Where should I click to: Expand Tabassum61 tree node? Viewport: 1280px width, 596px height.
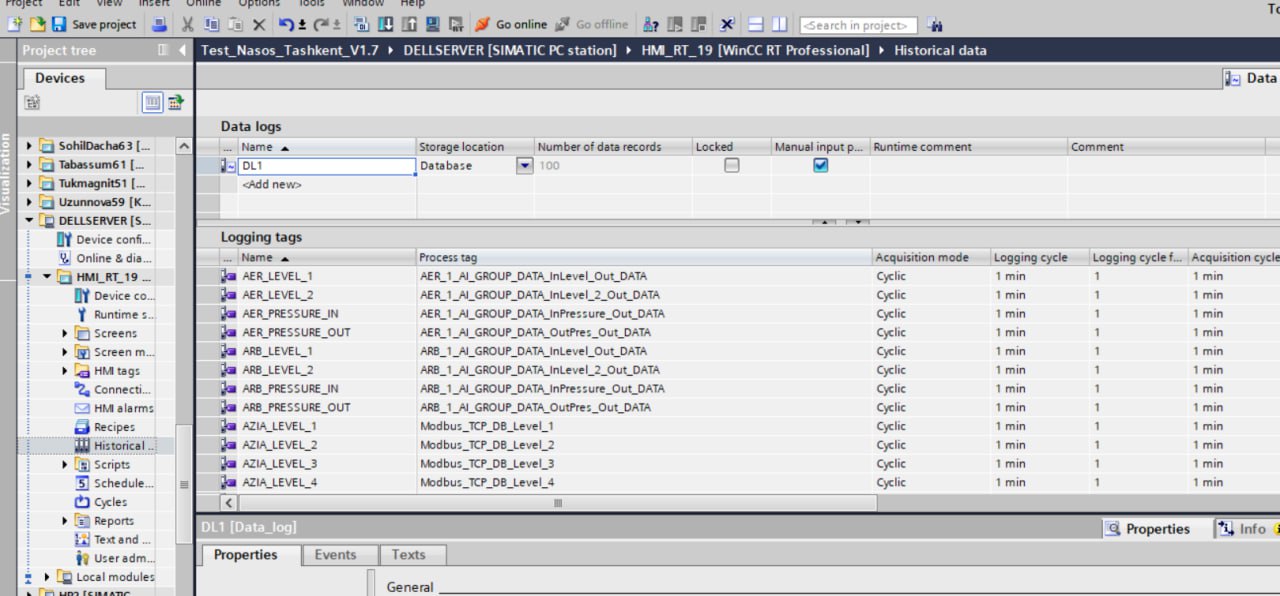(30, 164)
